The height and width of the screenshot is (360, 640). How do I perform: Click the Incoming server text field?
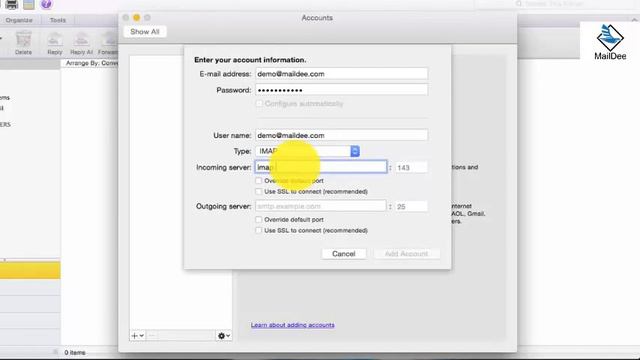tap(321, 167)
